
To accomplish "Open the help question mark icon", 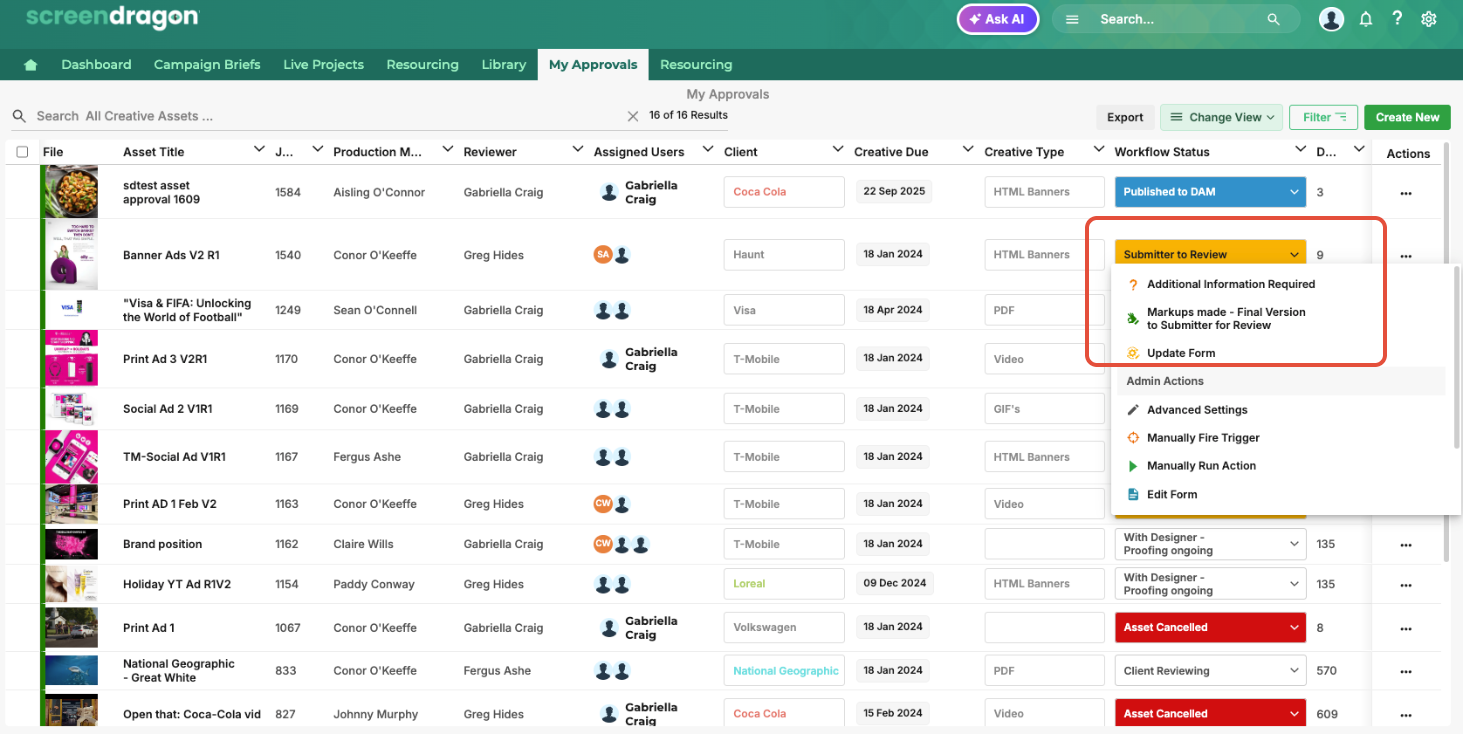I will pos(1397,19).
